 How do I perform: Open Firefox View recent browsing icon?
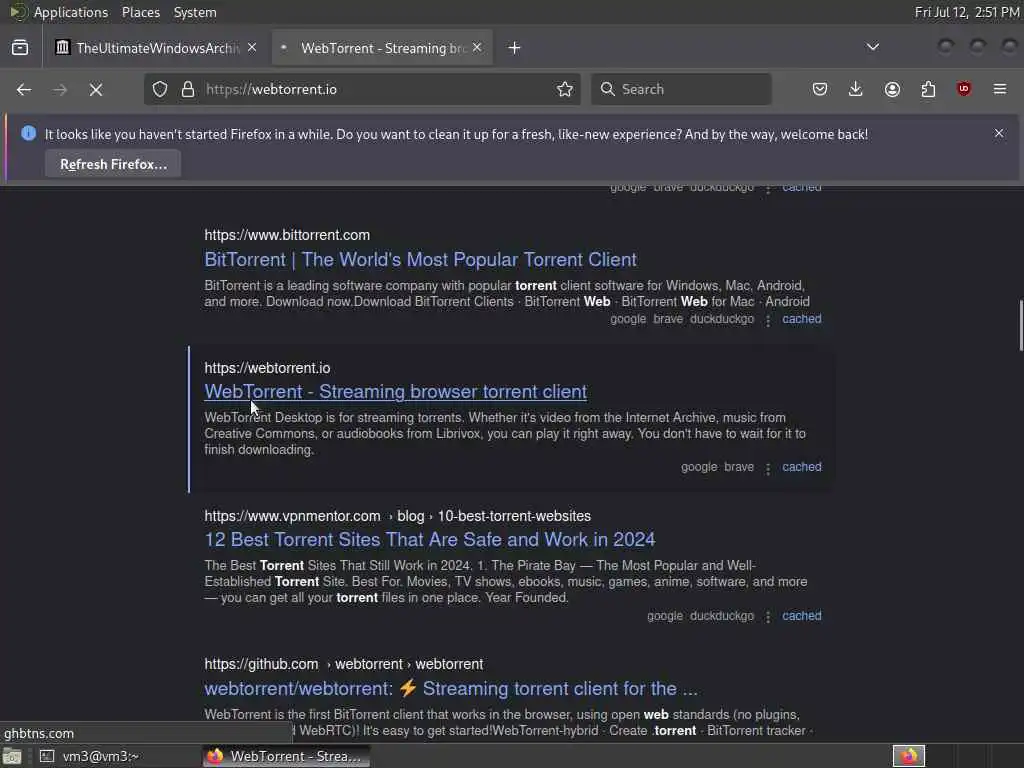pyautogui.click(x=20, y=48)
